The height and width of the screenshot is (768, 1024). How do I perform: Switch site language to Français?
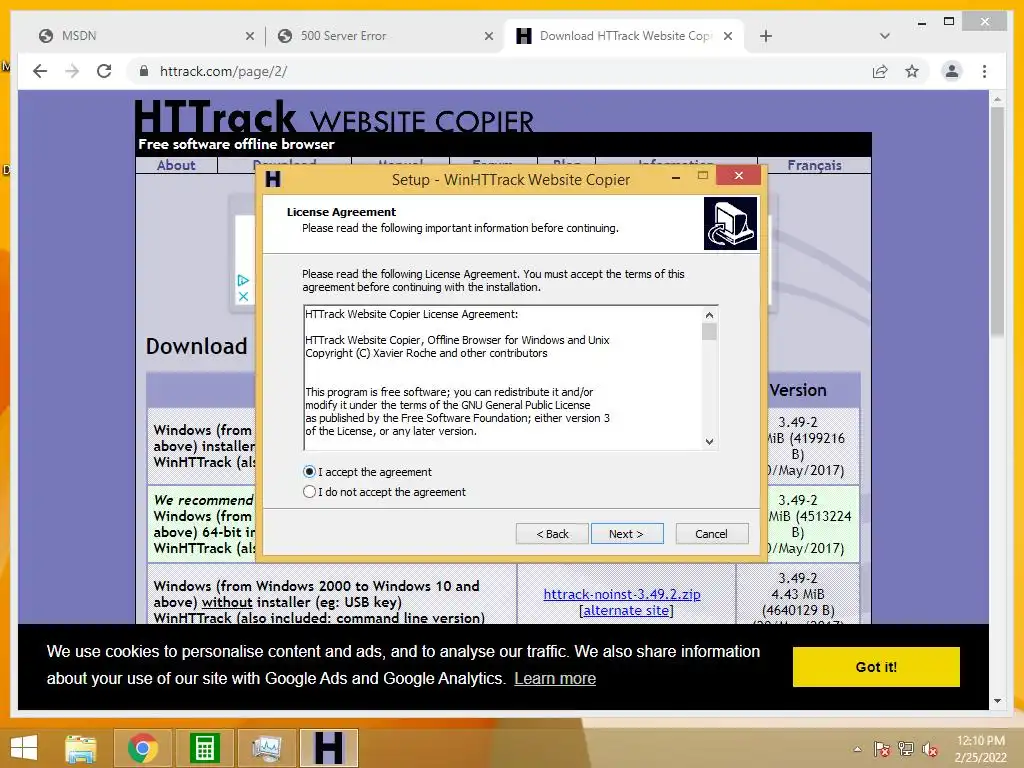[x=814, y=165]
